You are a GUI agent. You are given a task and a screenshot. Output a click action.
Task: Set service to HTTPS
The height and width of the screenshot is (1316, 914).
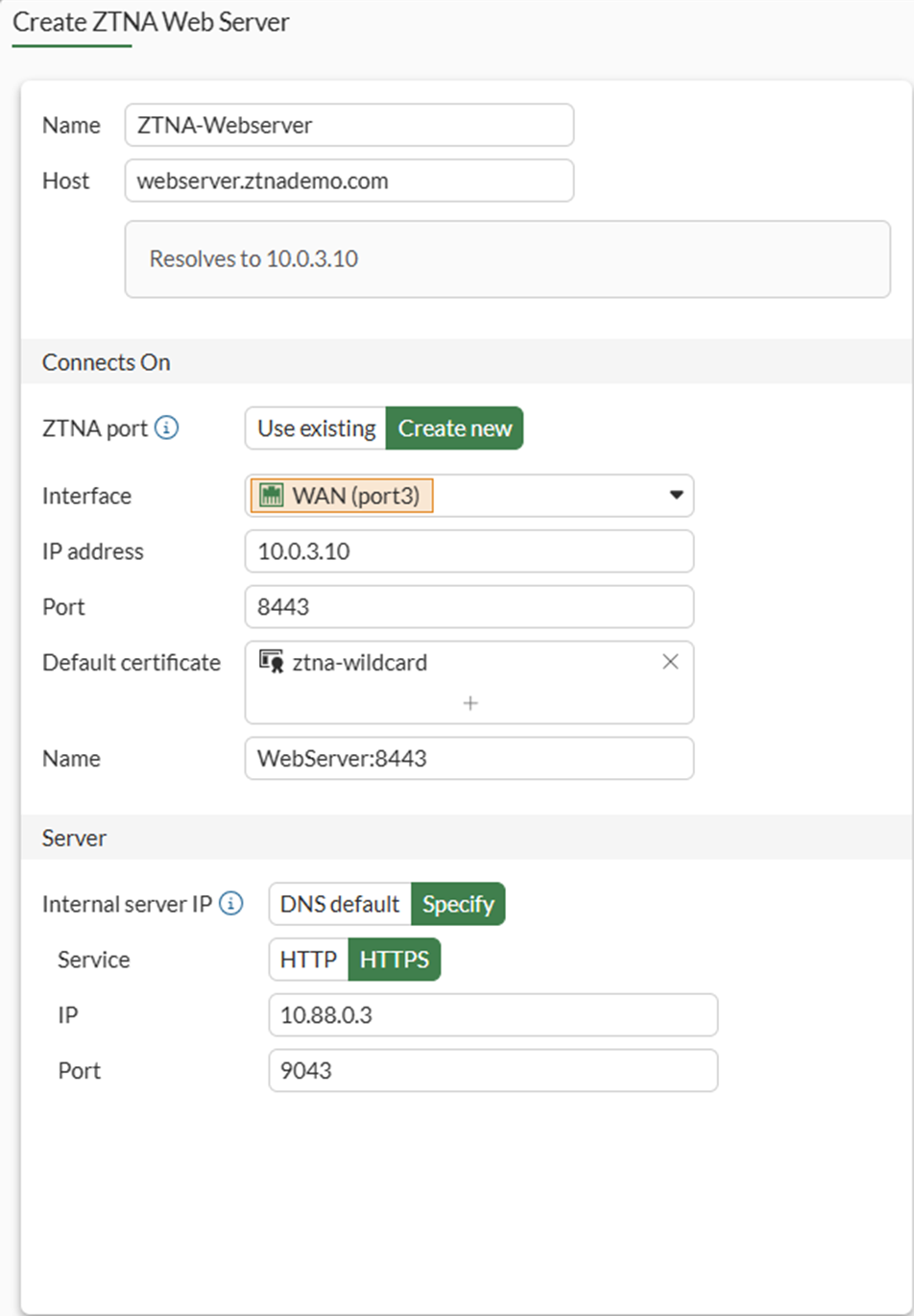click(394, 960)
